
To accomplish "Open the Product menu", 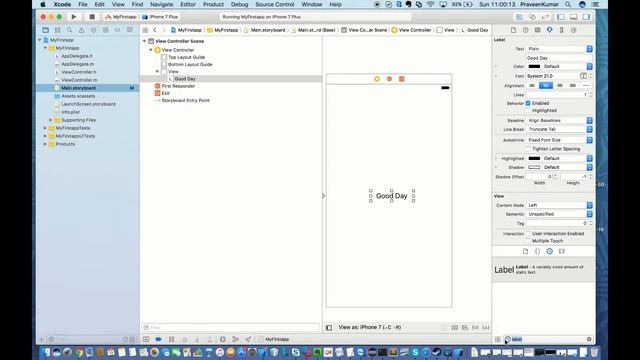I will (213, 4).
